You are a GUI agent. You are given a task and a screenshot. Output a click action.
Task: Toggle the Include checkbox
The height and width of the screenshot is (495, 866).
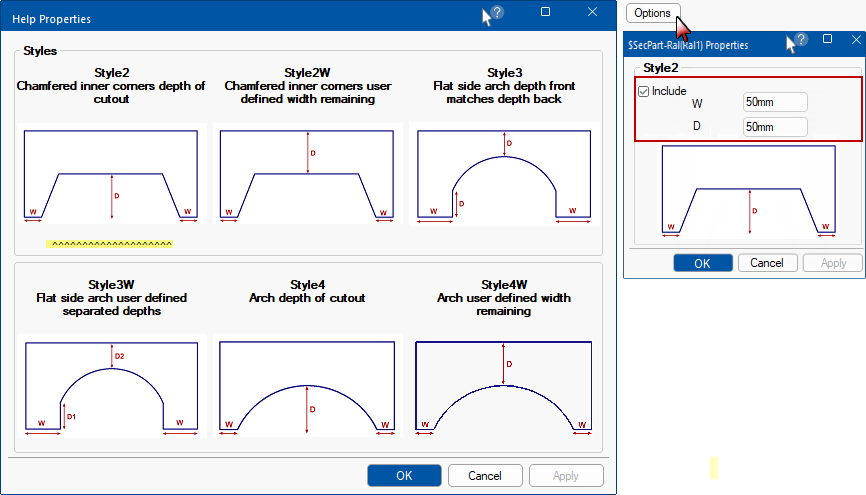pos(644,91)
